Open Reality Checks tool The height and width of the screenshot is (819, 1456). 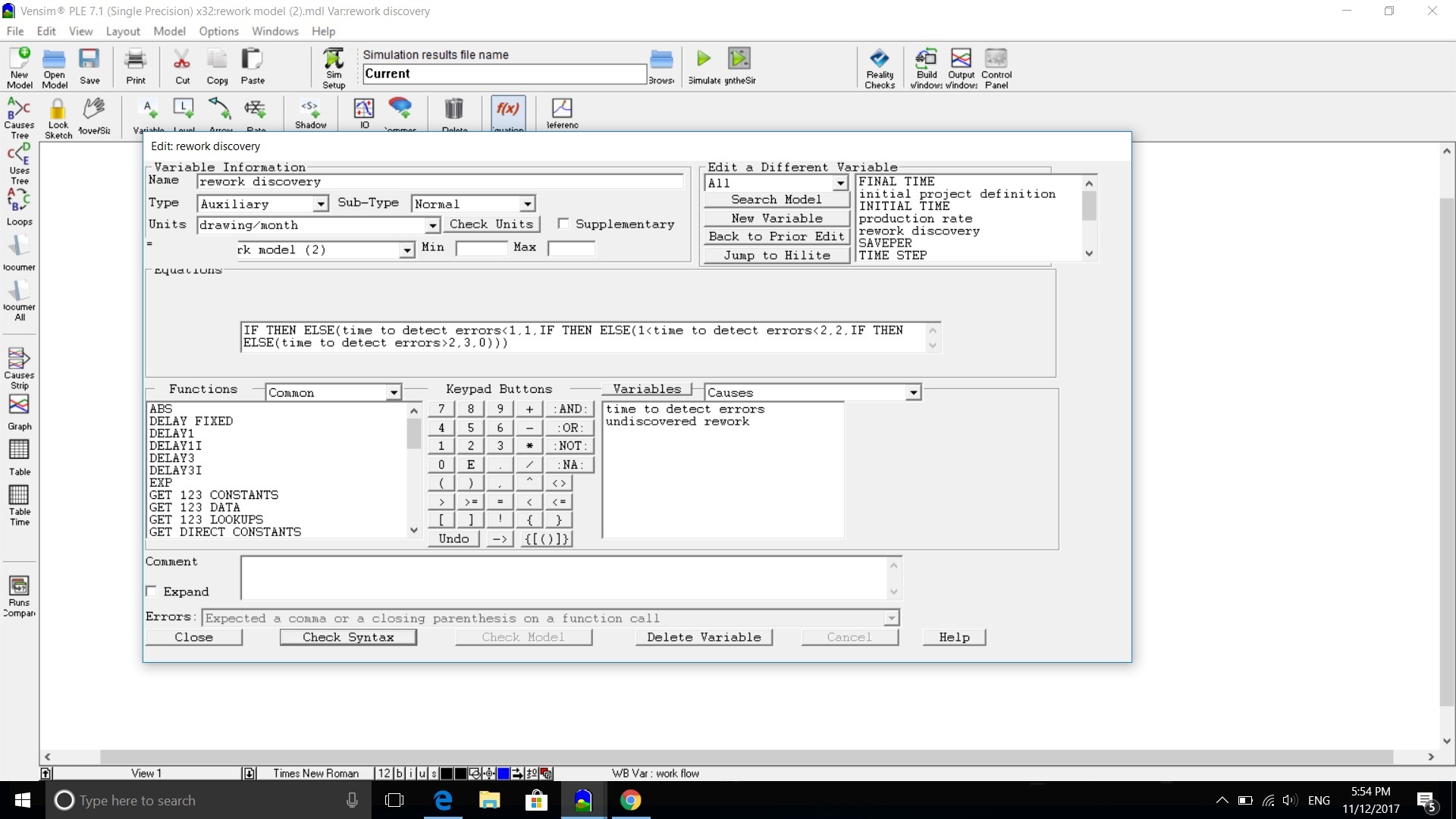880,67
